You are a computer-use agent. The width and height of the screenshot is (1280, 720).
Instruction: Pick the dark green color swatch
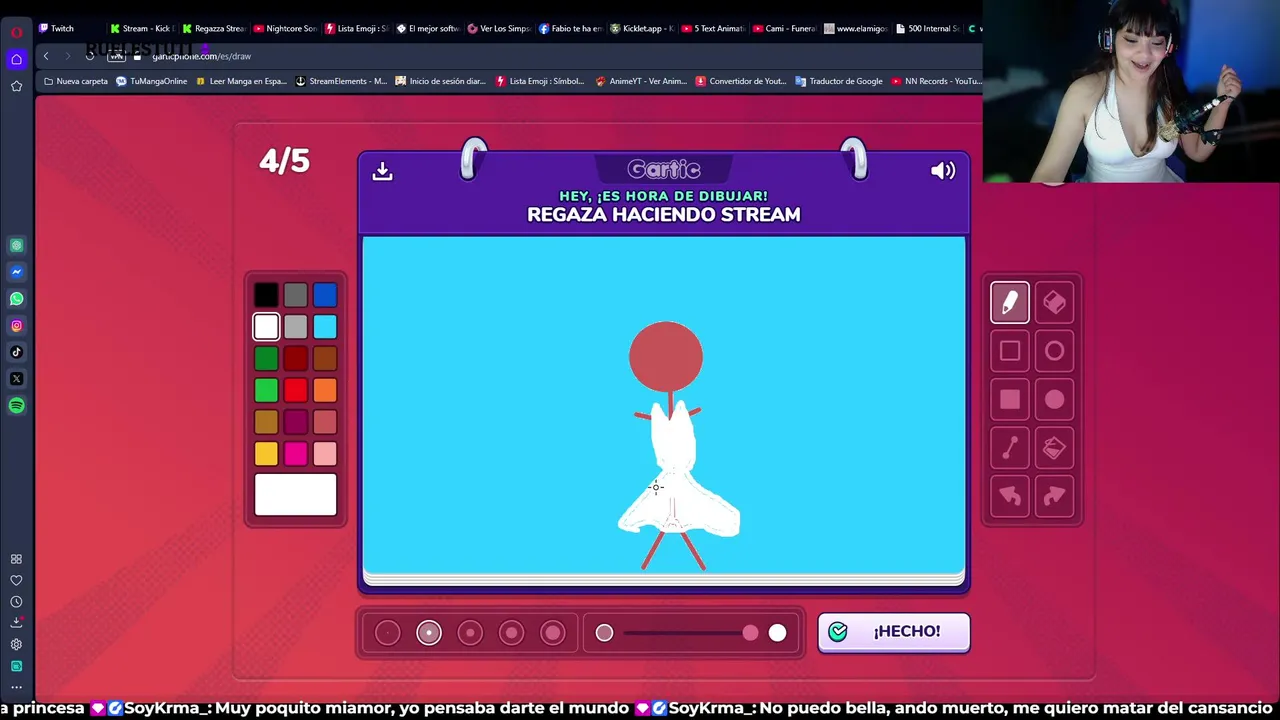pyautogui.click(x=266, y=358)
